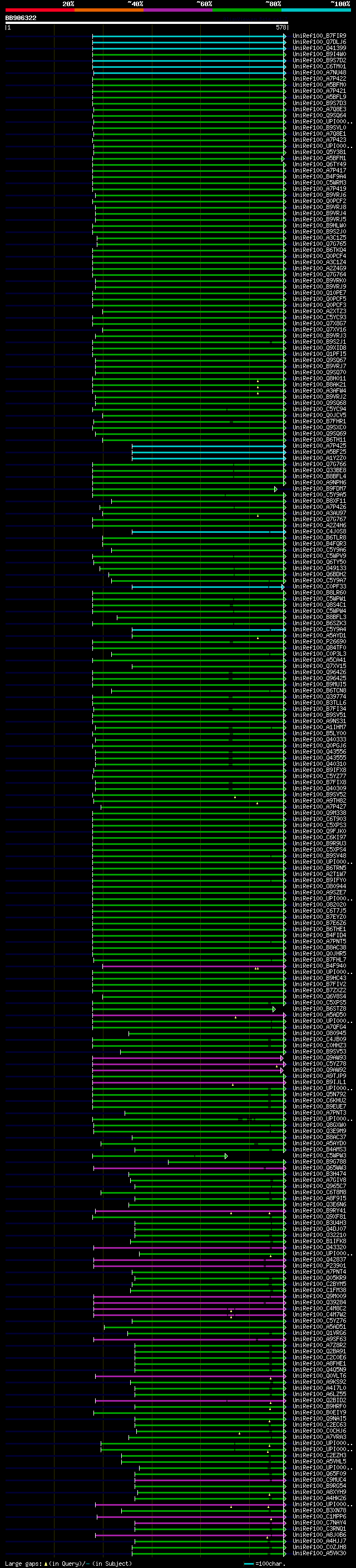Select label UniRef100_Q84TF0
This screenshot has width=356, height=1568.
(319, 647)
